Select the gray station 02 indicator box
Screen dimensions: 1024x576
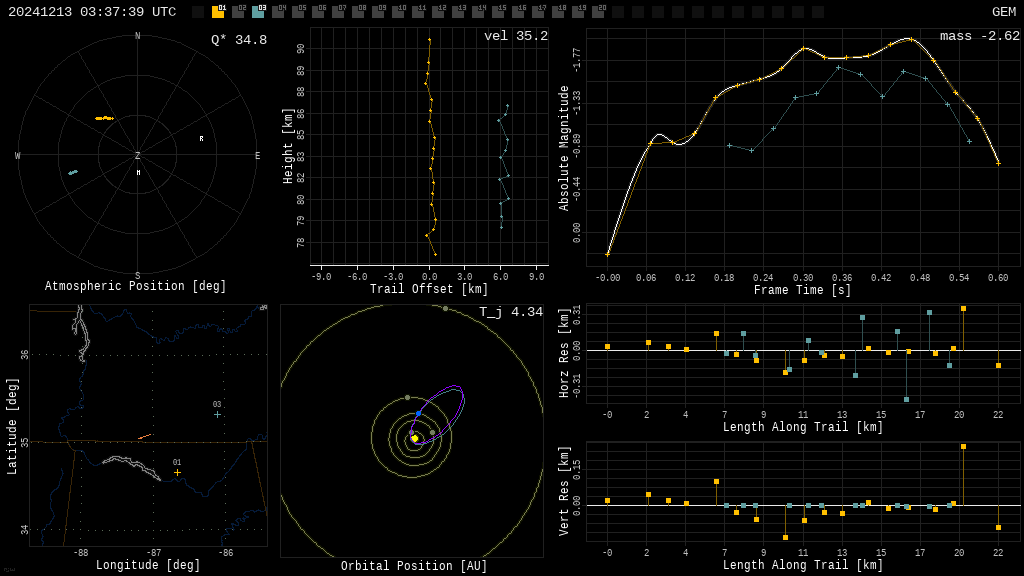(x=238, y=12)
